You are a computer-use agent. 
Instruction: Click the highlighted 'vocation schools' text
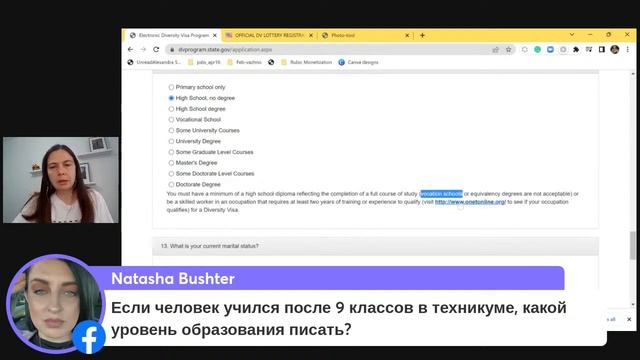(441, 194)
